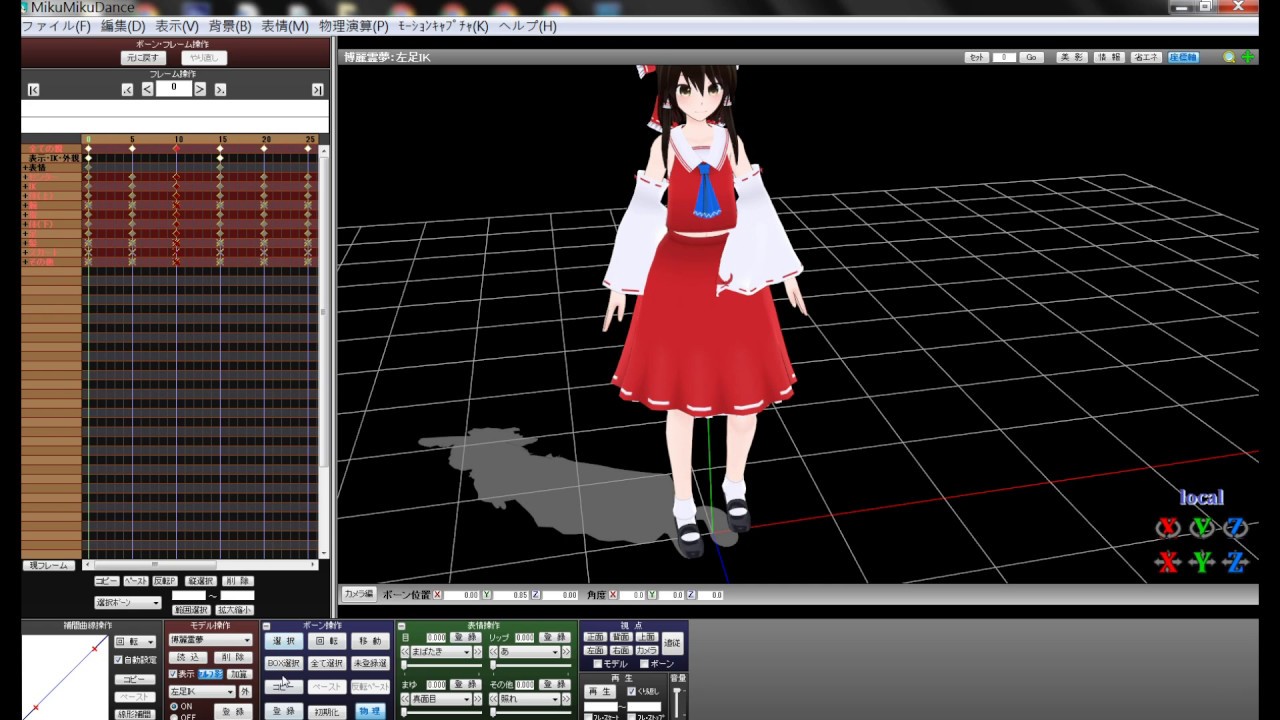This screenshot has width=1280, height=720.
Task: Open the 表示(V) menu
Action: point(177,26)
